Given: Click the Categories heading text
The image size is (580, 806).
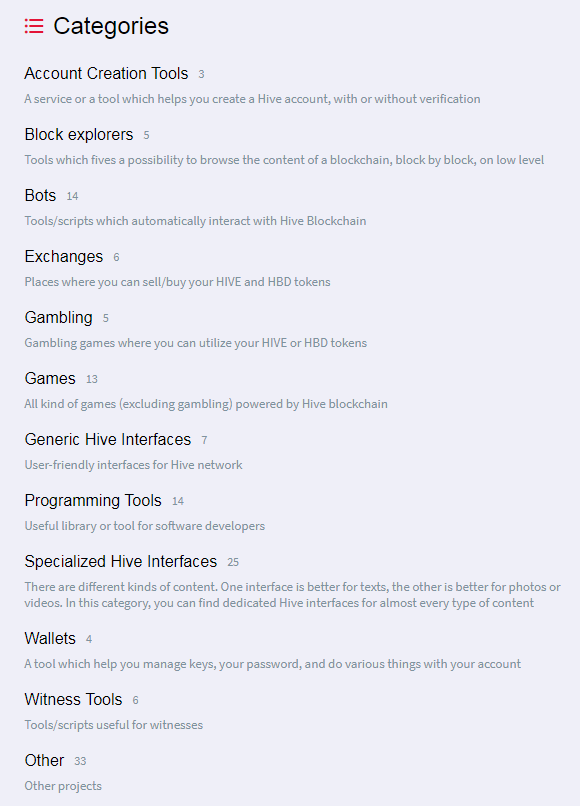Looking at the screenshot, I should pyautogui.click(x=111, y=26).
